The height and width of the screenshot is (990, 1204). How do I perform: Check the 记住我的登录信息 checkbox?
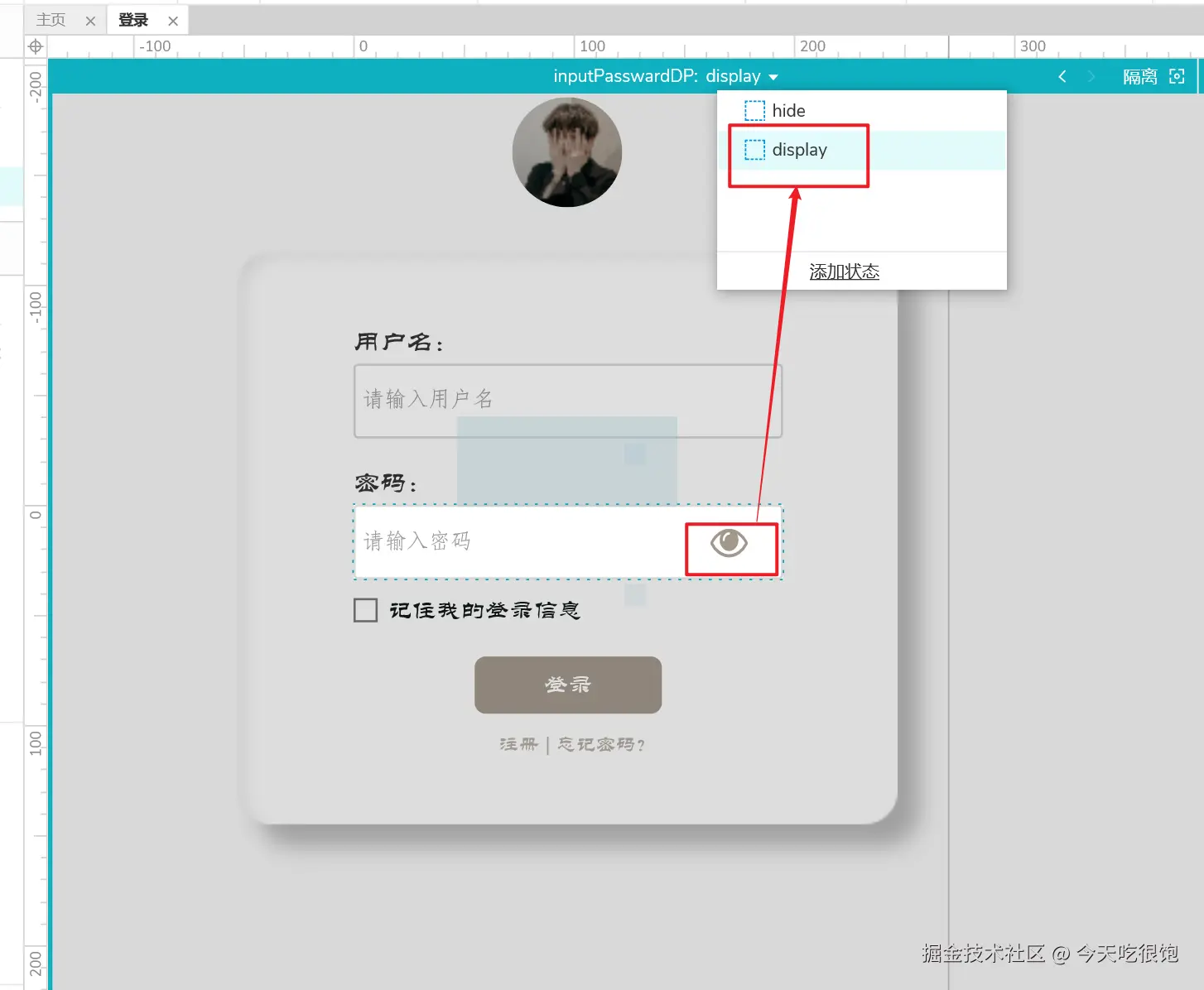pos(365,610)
